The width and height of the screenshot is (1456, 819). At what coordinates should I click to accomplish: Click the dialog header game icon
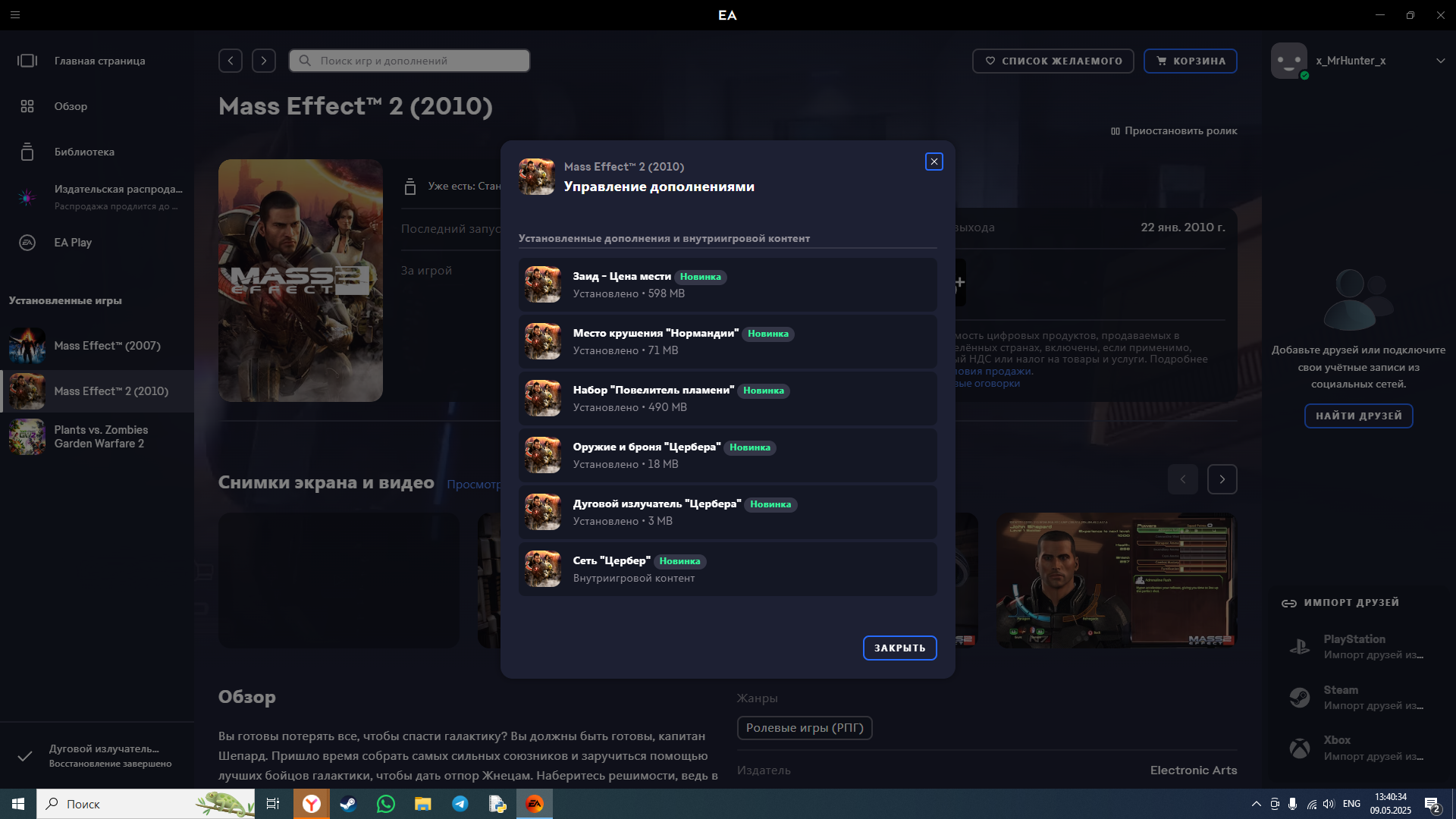pyautogui.click(x=537, y=177)
